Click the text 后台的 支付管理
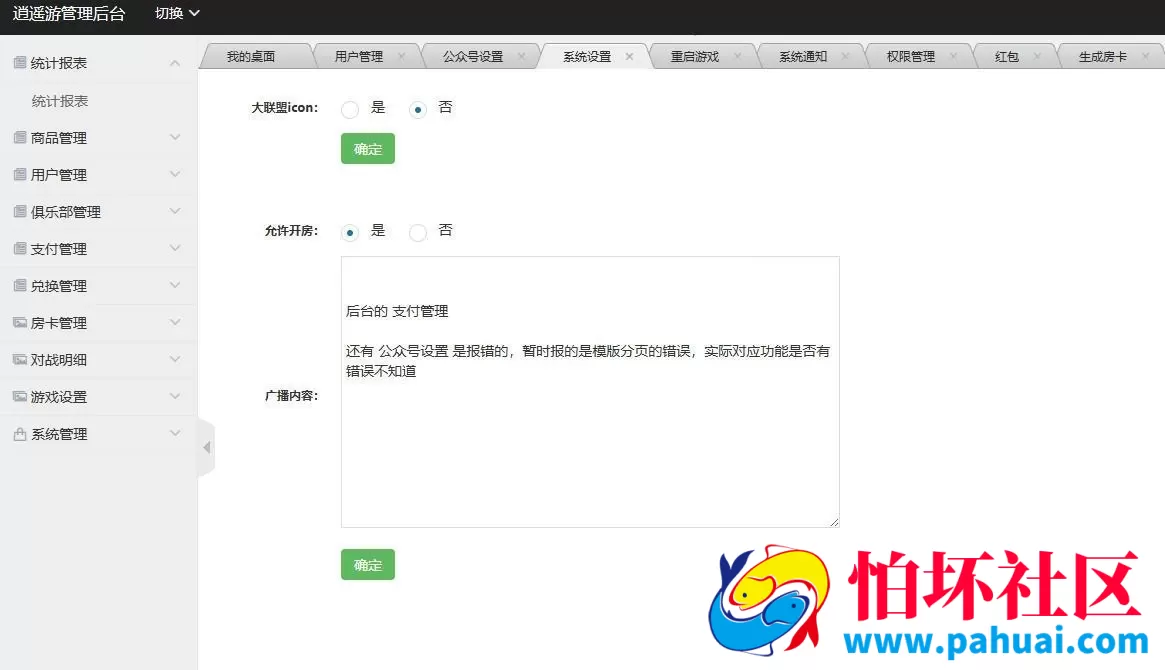Viewport: 1165px width, 670px height. pyautogui.click(x=397, y=311)
